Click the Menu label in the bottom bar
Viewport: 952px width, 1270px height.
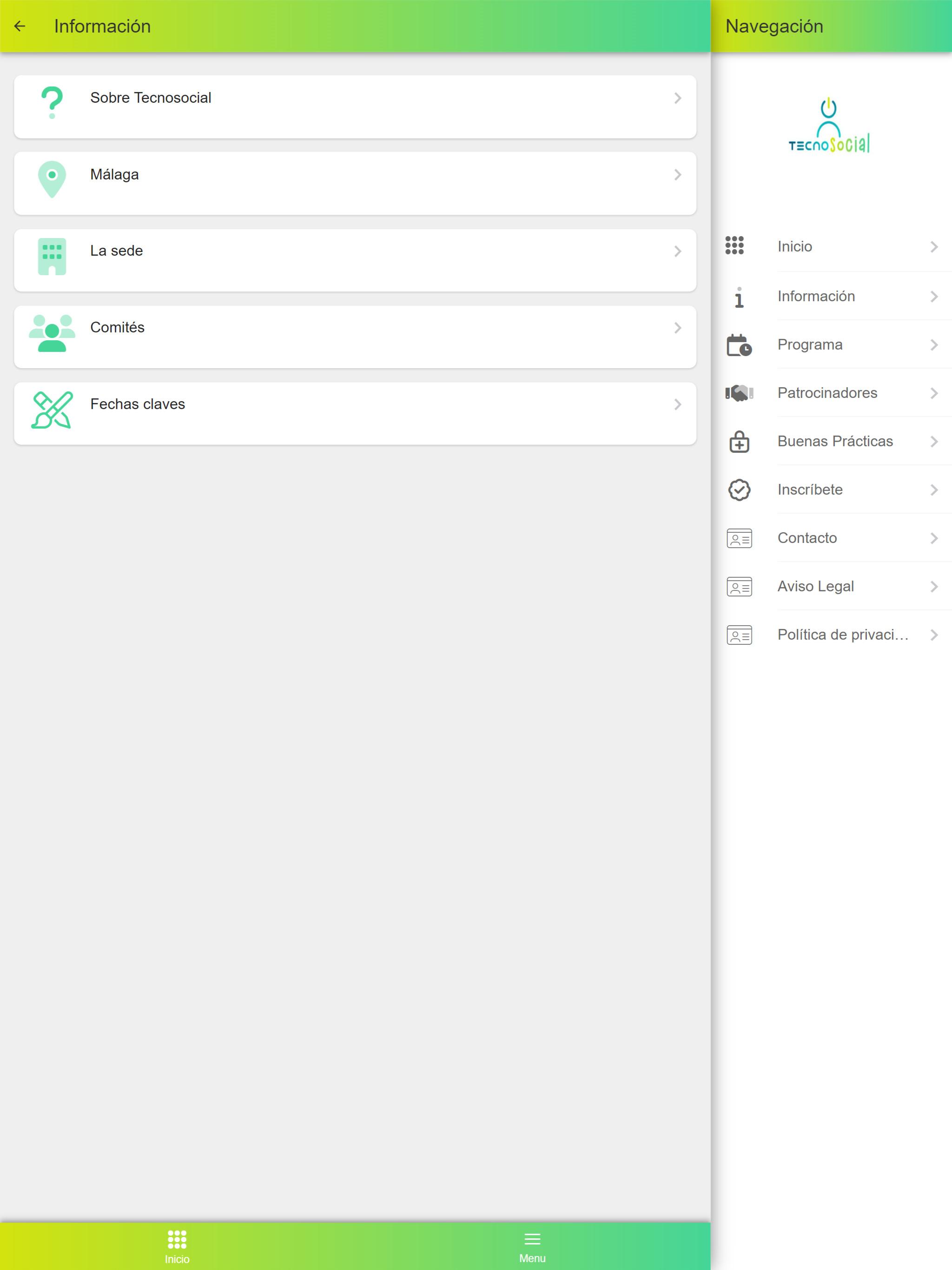tap(532, 1258)
